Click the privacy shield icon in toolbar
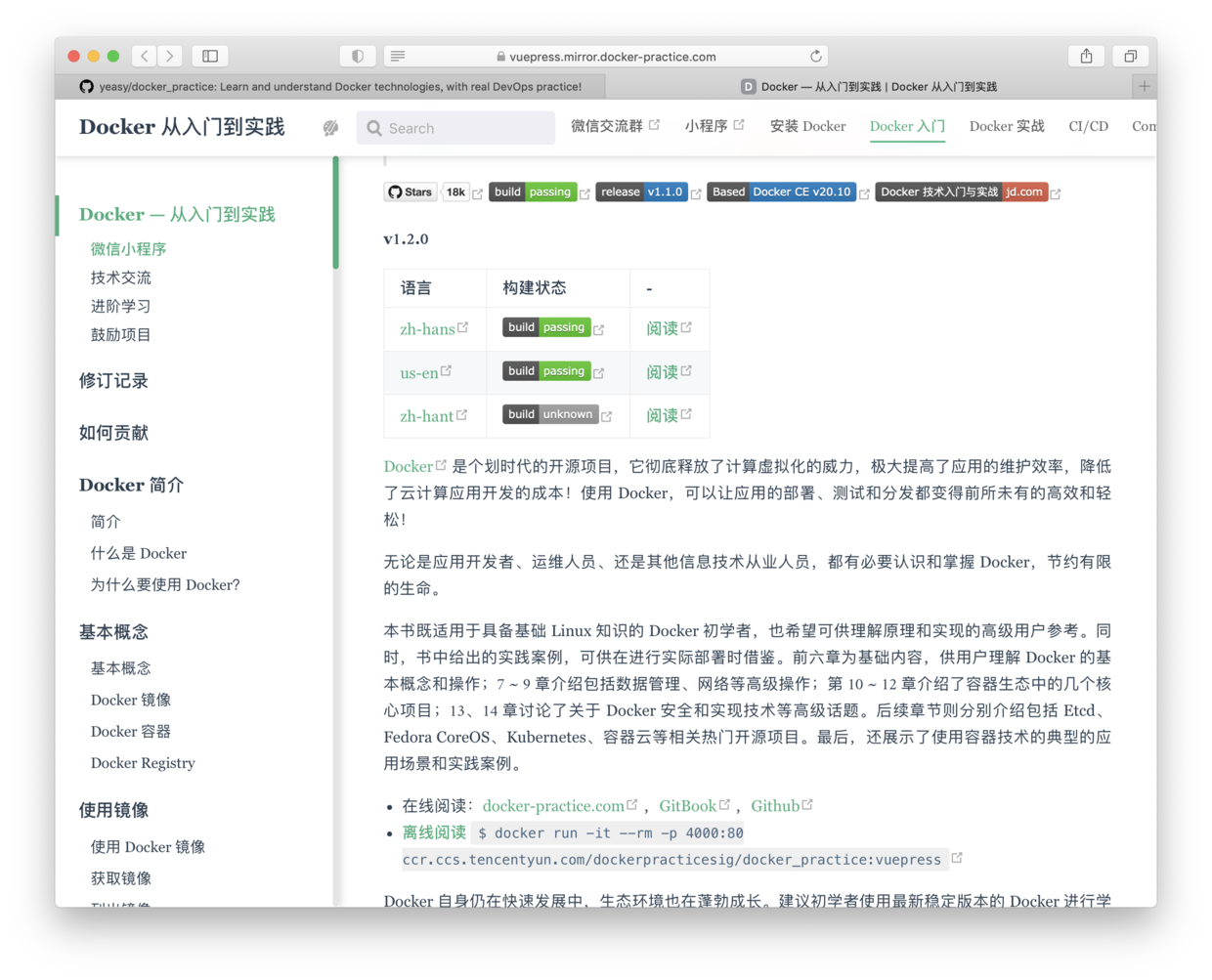 358,56
